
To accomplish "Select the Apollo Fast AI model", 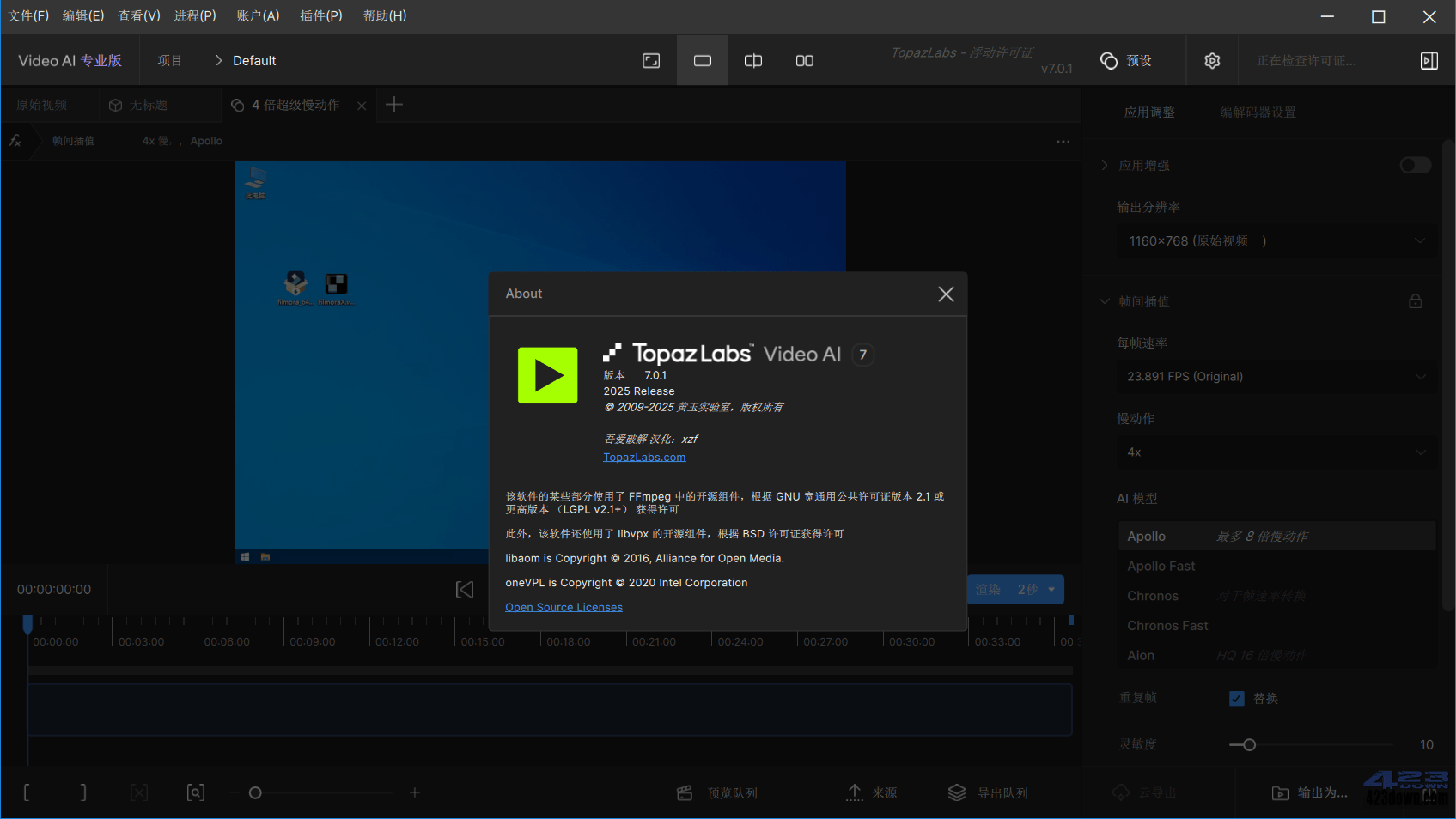I will (1276, 566).
